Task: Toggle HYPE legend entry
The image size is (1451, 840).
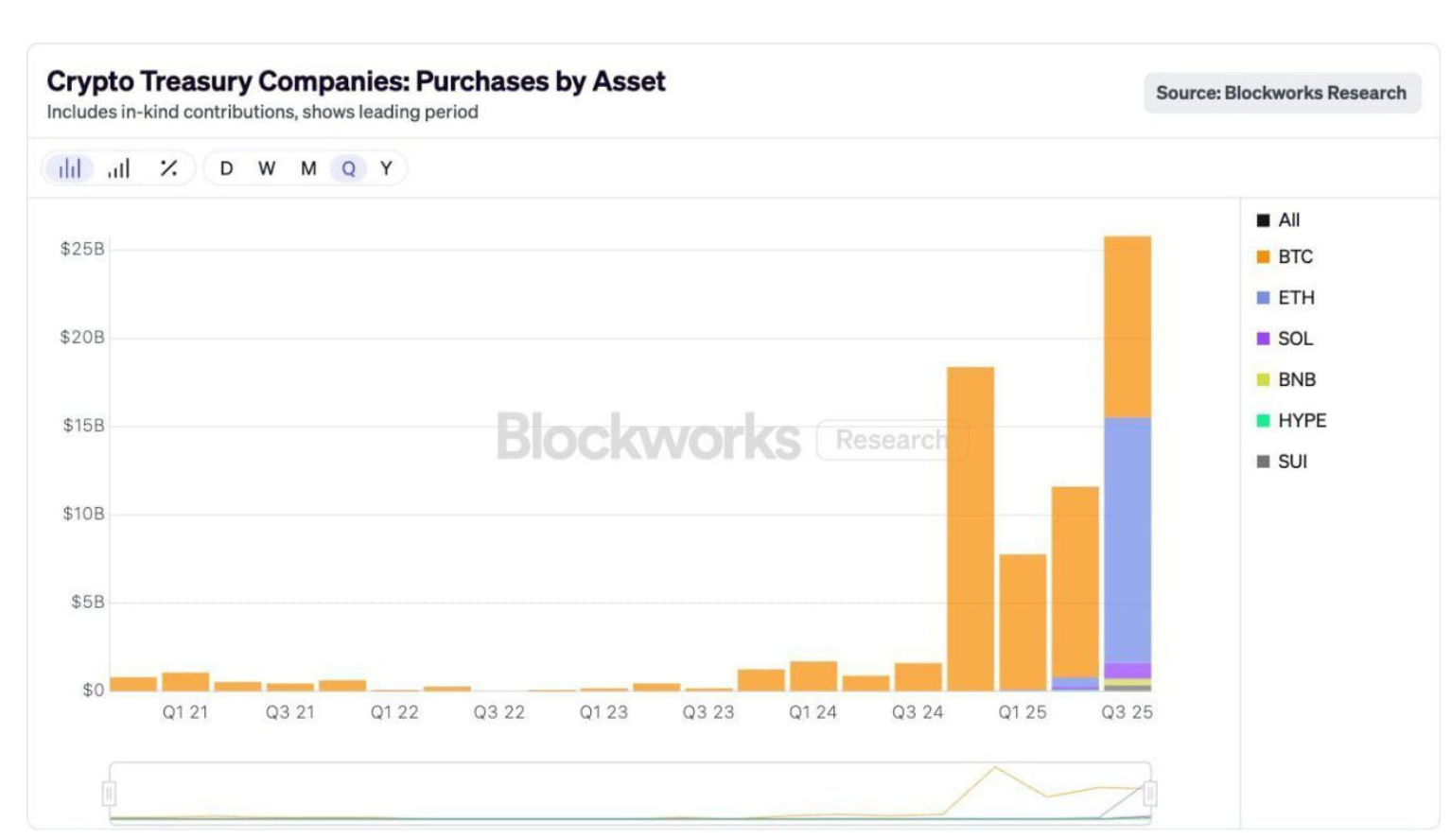Action: pyautogui.click(x=1291, y=421)
